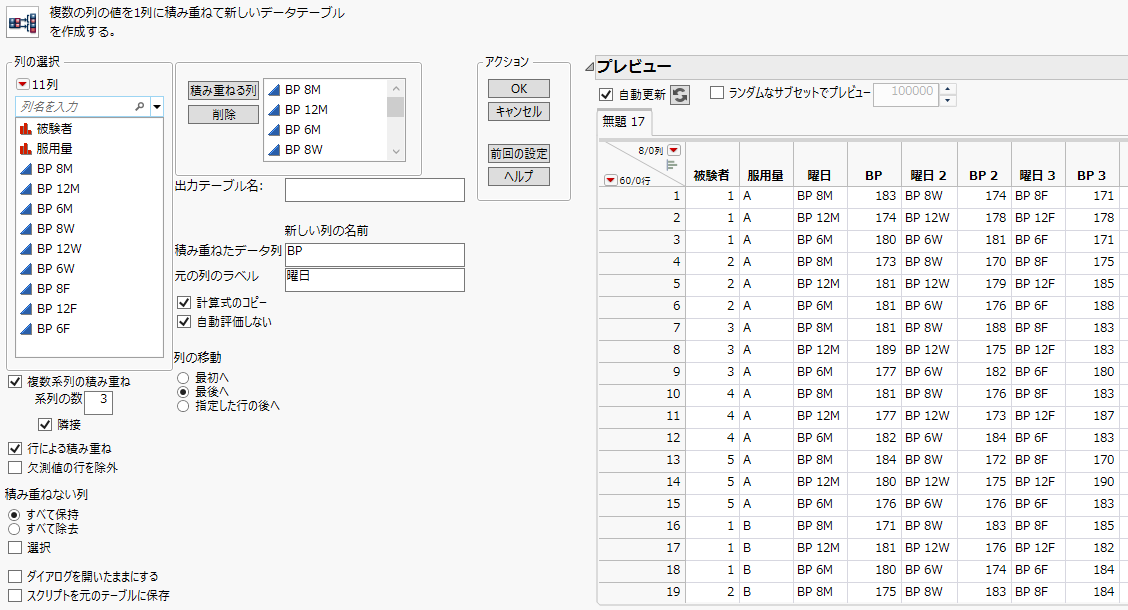Click the 出力テーブル名 input field

(x=374, y=190)
